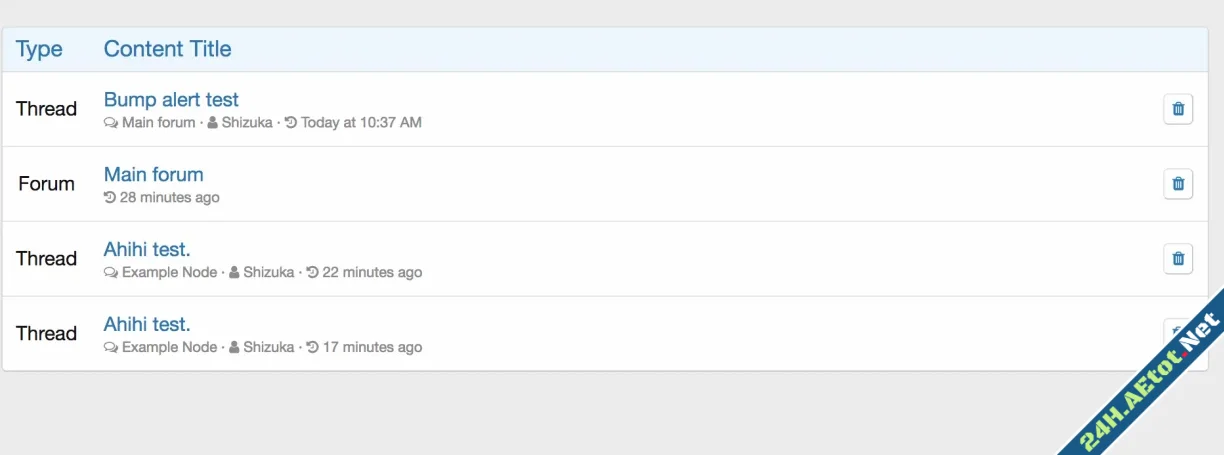Click the Forum type label
The height and width of the screenshot is (455, 1224).
tap(46, 184)
